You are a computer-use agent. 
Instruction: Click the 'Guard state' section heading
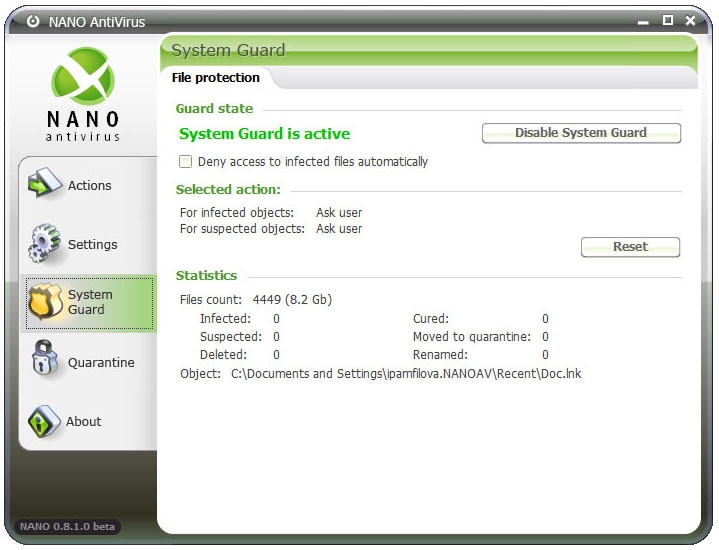tap(214, 108)
